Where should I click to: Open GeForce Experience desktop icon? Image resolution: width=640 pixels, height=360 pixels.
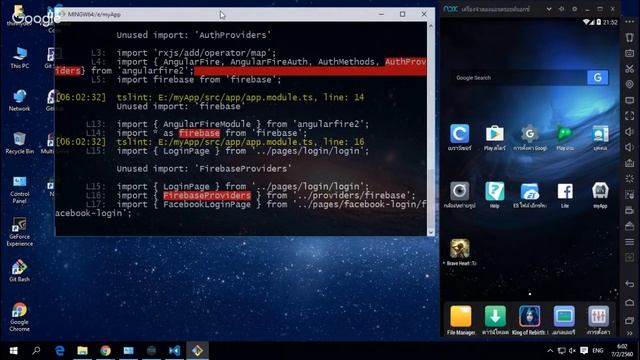[20, 232]
